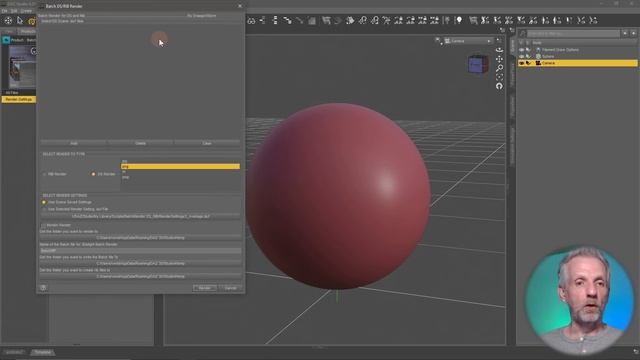Click the Pan camera control in viewport

(499, 59)
